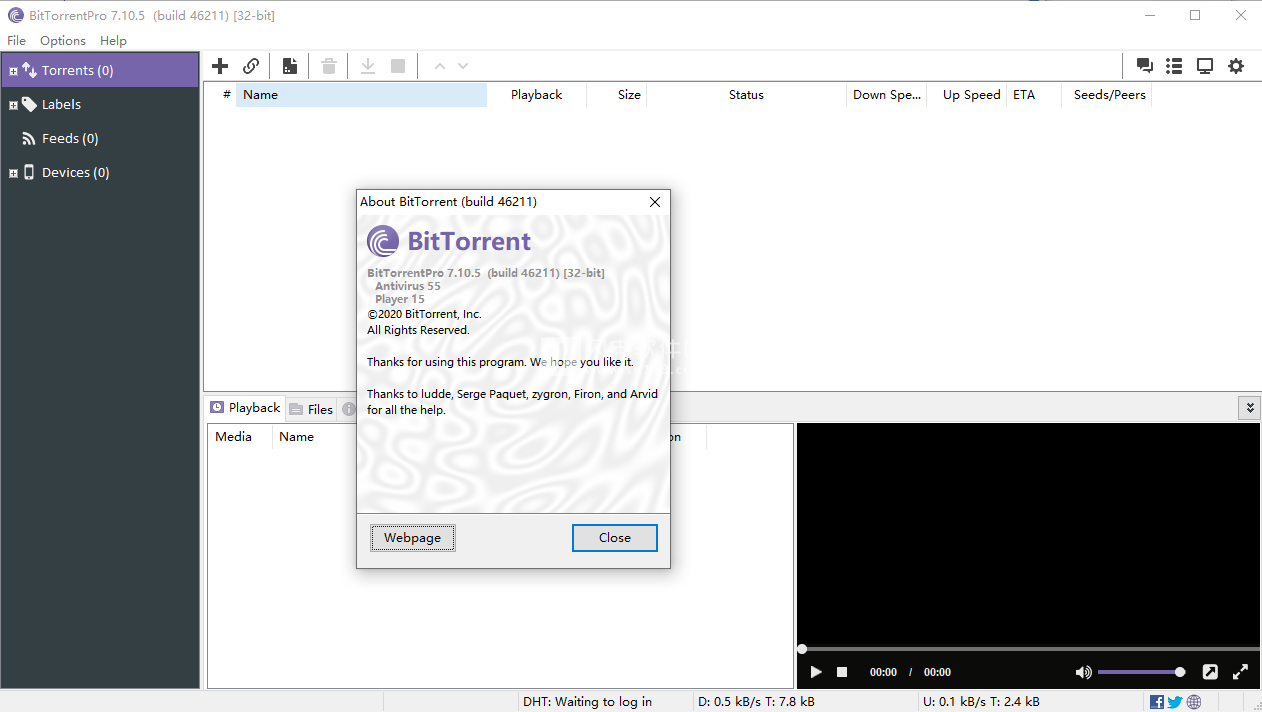Mute the player's speaker icon

[x=1083, y=672]
